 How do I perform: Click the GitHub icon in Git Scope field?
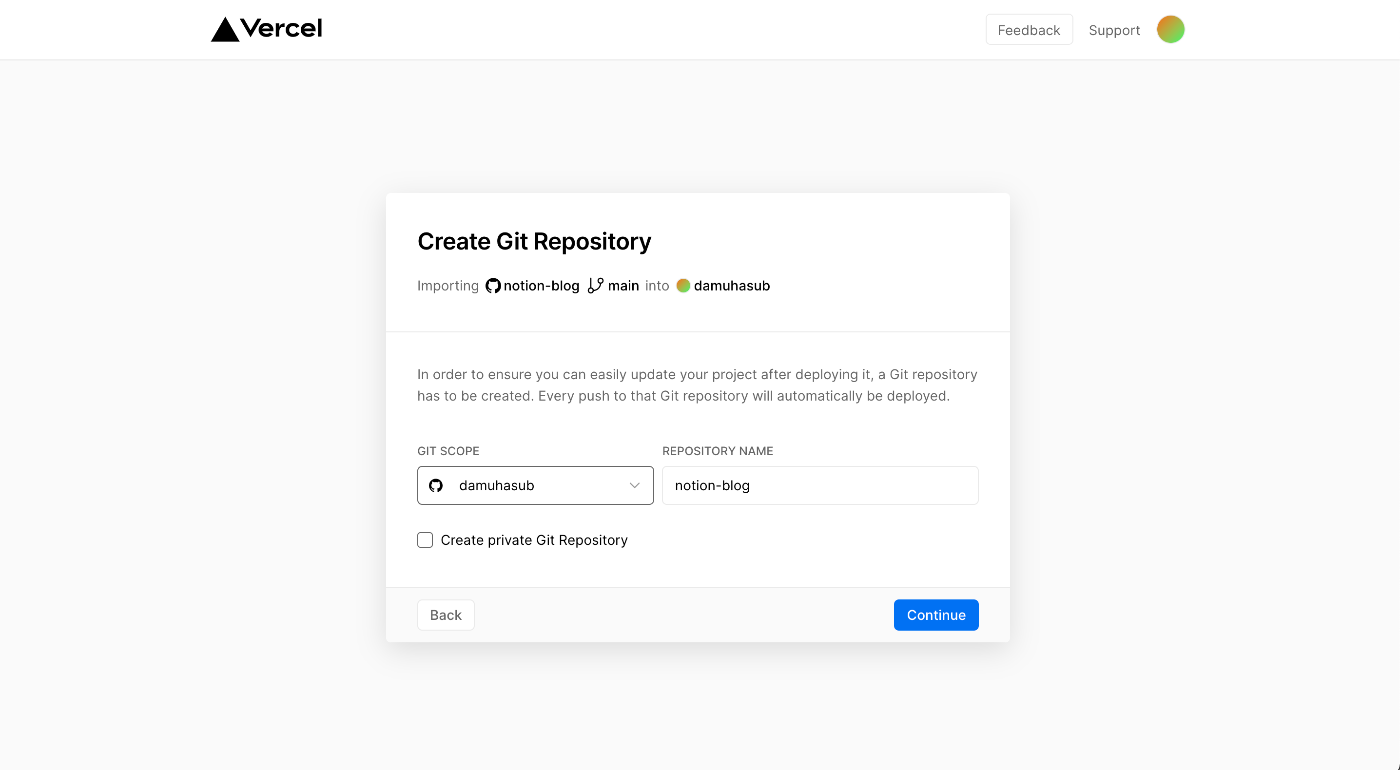point(436,486)
